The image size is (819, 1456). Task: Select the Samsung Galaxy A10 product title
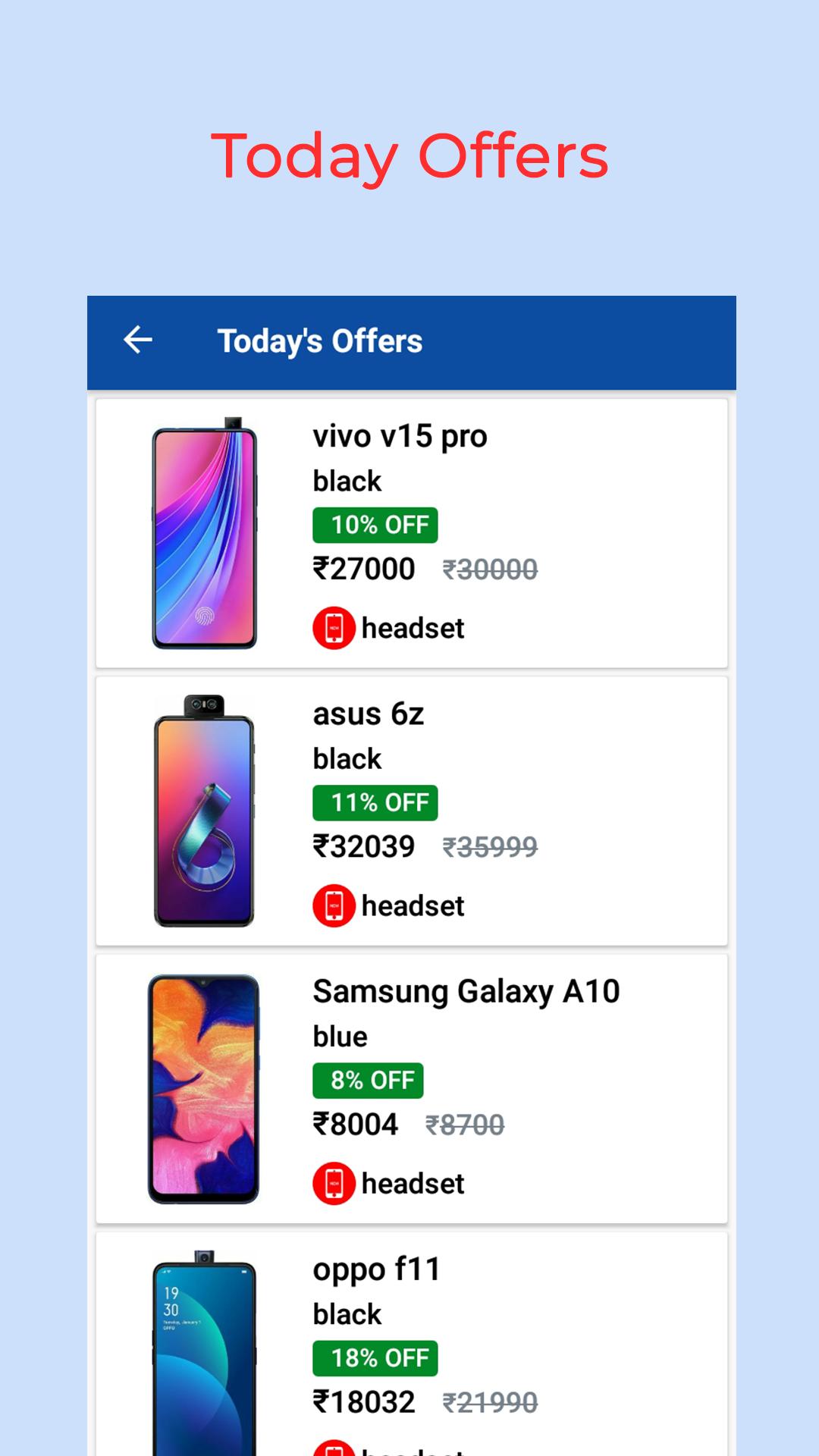click(x=466, y=992)
